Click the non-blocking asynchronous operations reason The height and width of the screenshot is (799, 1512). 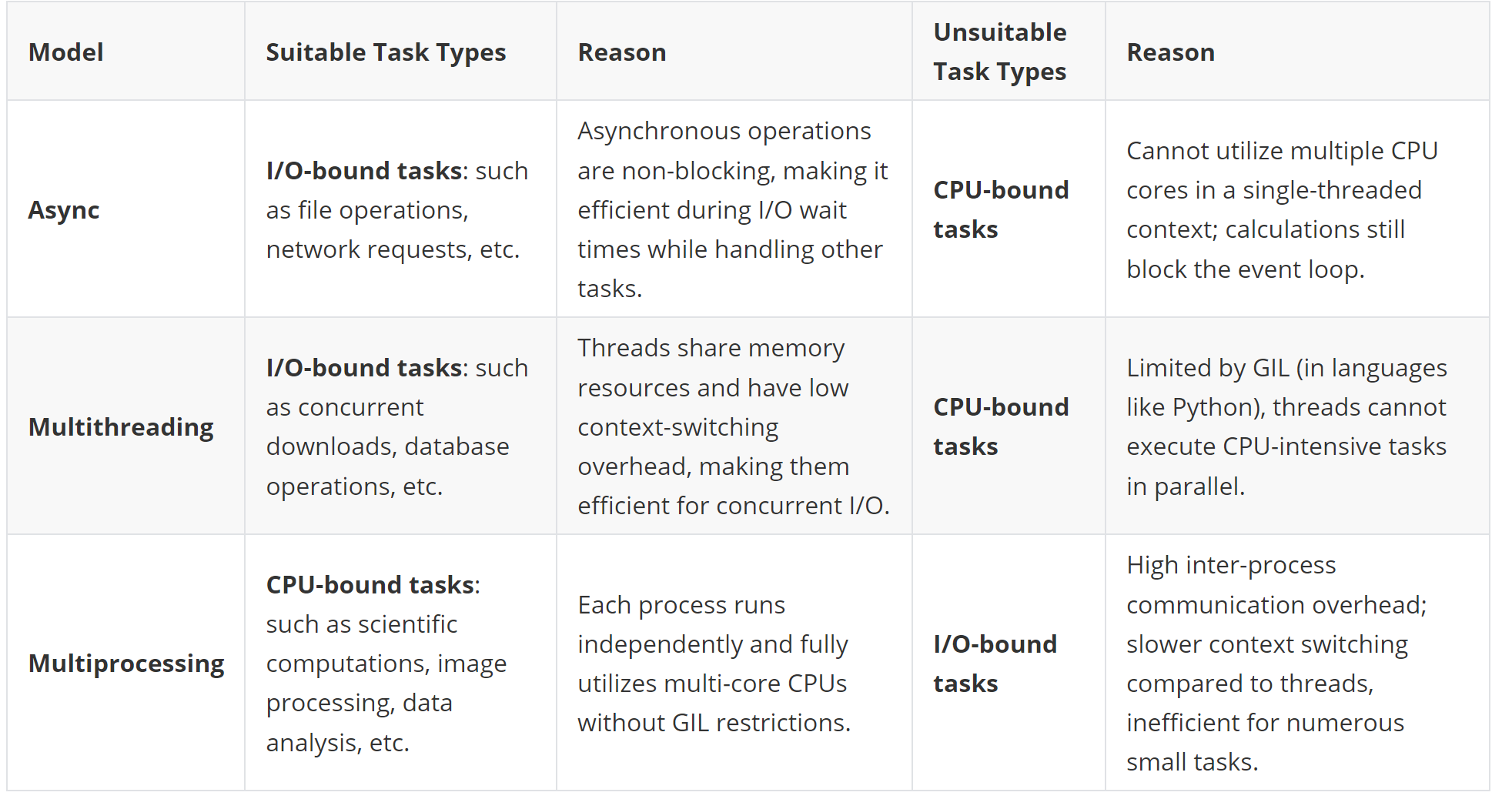click(x=734, y=209)
